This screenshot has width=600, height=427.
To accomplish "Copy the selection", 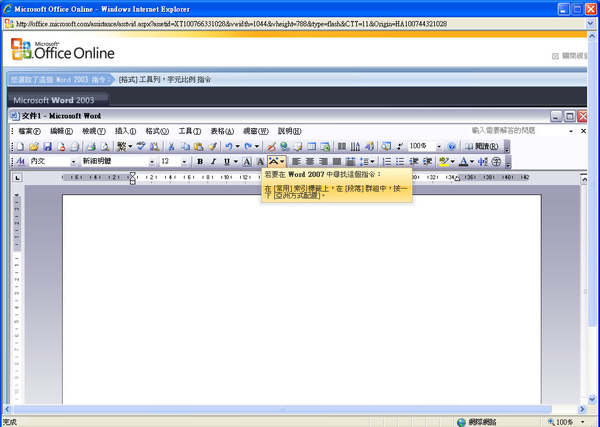I will pyautogui.click(x=185, y=147).
